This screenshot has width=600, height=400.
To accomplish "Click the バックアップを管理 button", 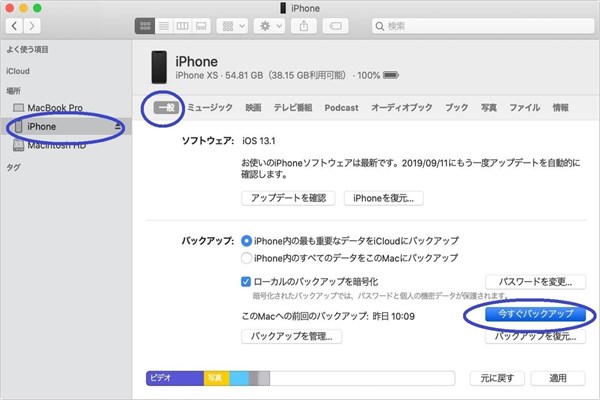I will coord(292,336).
